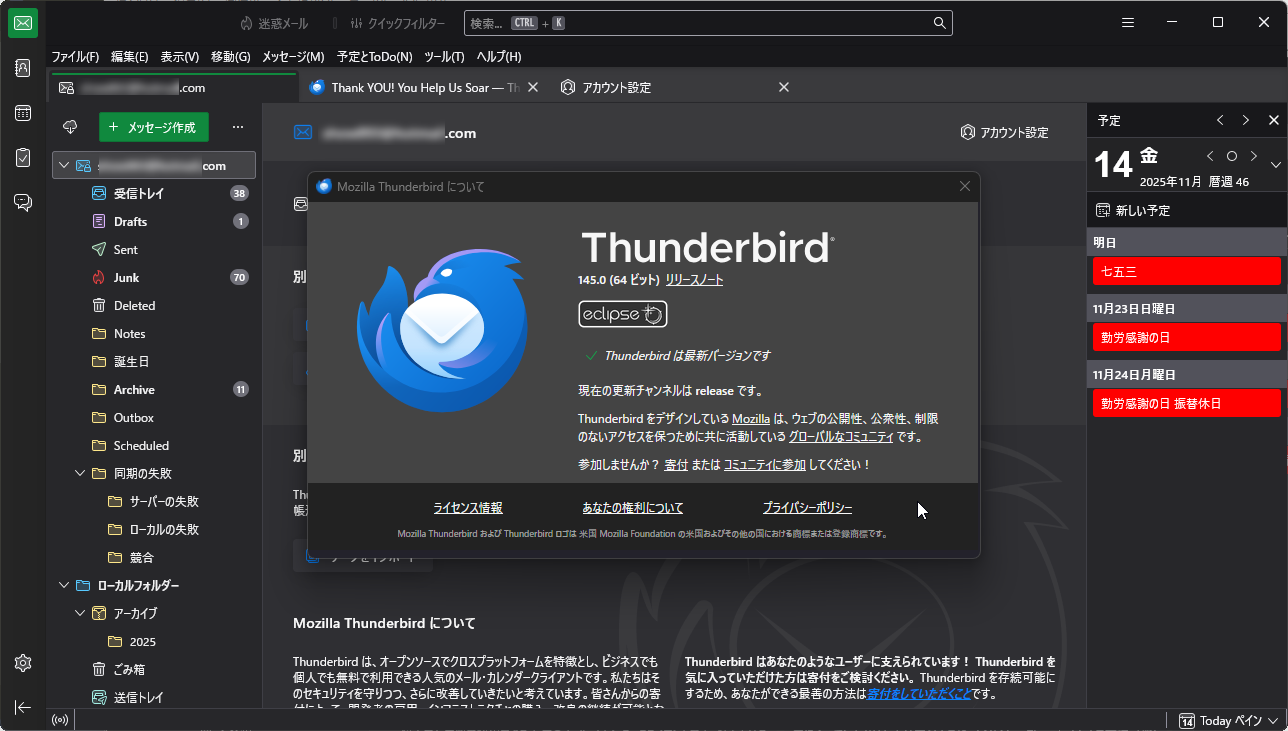Viewport: 1288px width, 731px height.
Task: Switch to the Calendar view in the sidebar
Action: point(22,113)
